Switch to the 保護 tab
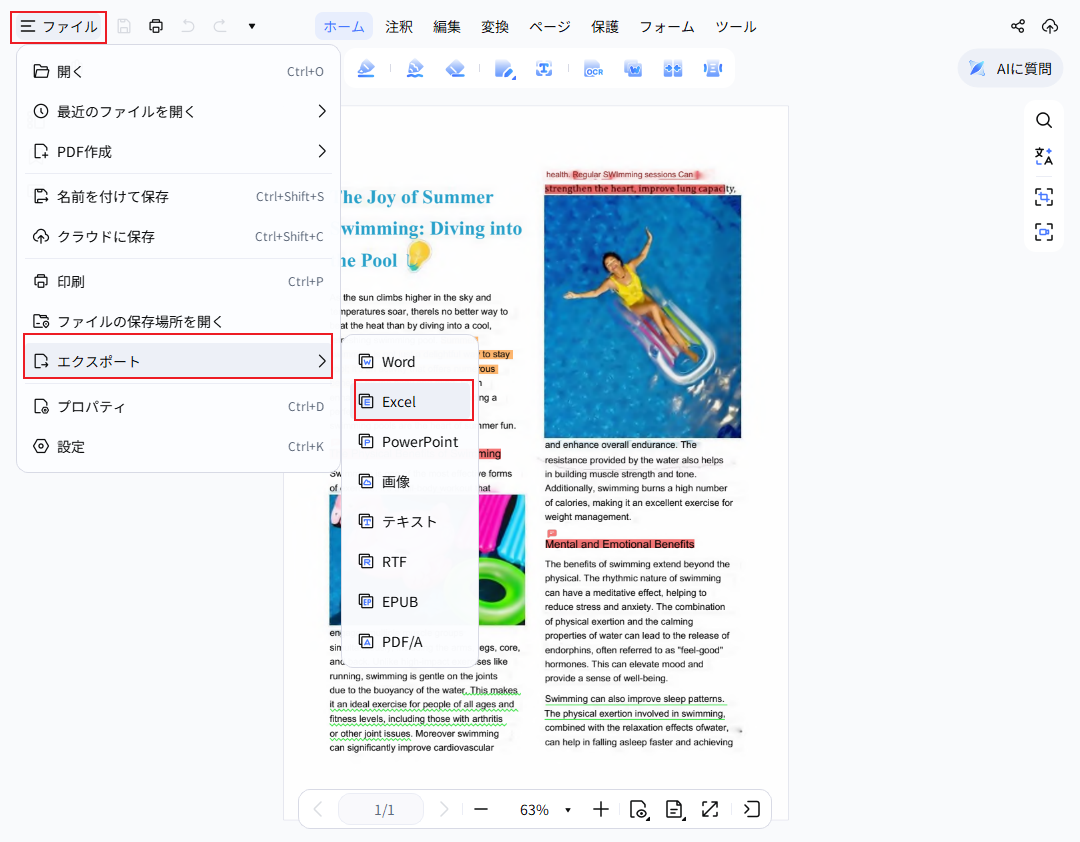 point(605,27)
